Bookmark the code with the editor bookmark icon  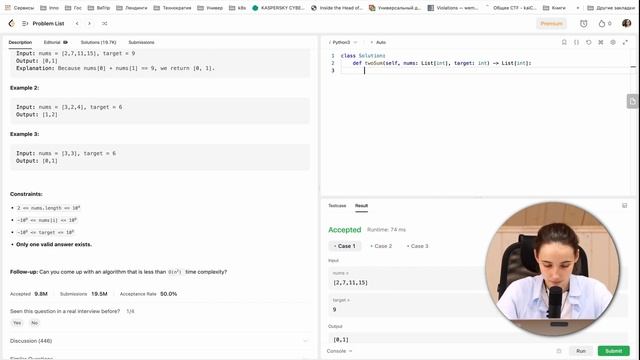pyautogui.click(x=564, y=42)
